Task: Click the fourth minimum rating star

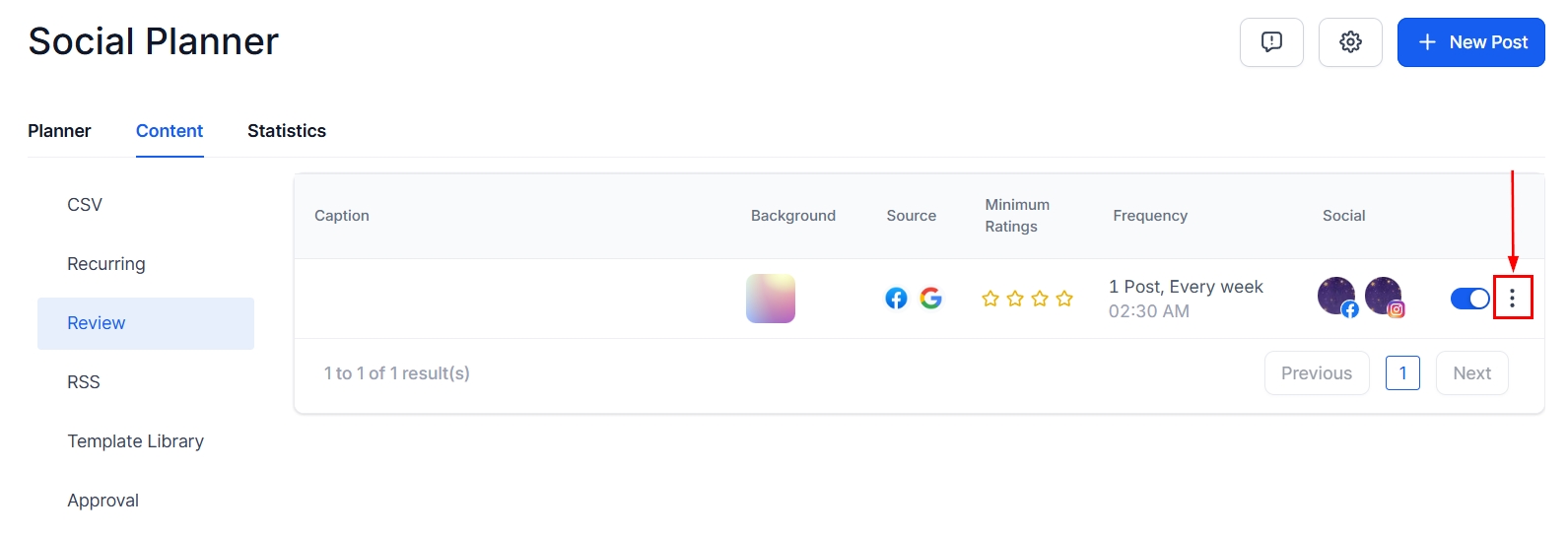Action: point(1064,299)
